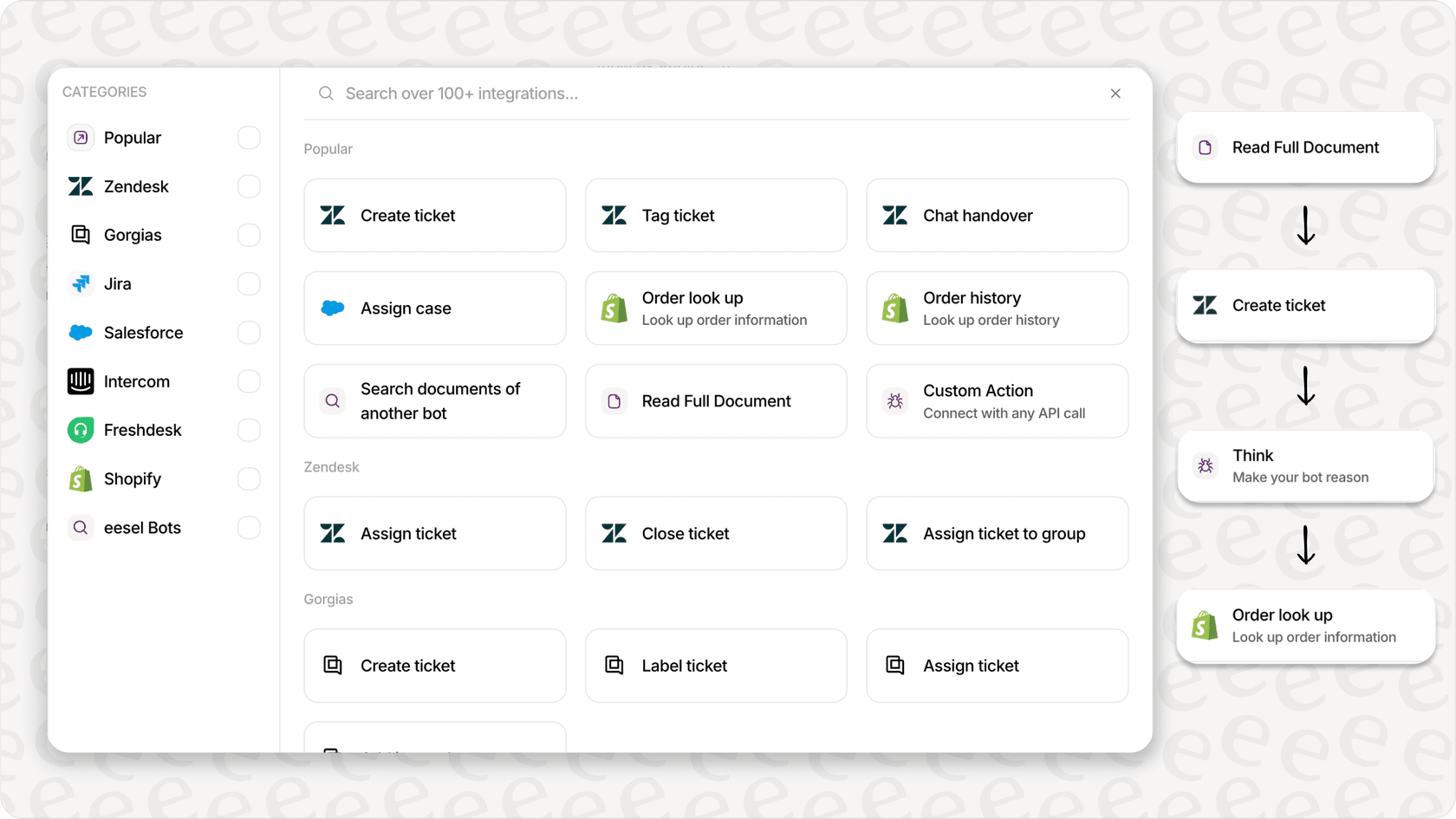Add the Tag ticket action
Viewport: 1456px width, 819px height.
(716, 216)
